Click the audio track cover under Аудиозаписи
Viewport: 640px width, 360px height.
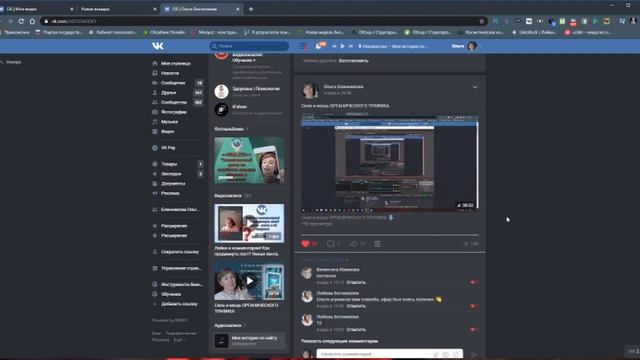click(221, 340)
